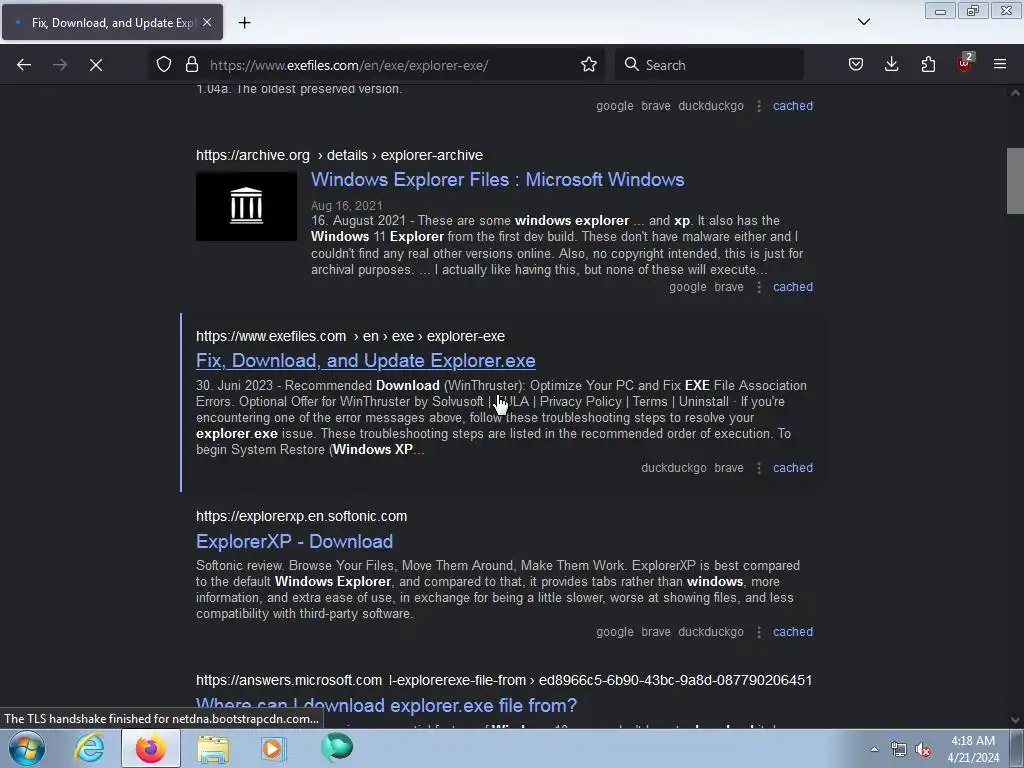Select the Fix, Download, and Update tab
This screenshot has width=1024, height=768.
tap(112, 22)
